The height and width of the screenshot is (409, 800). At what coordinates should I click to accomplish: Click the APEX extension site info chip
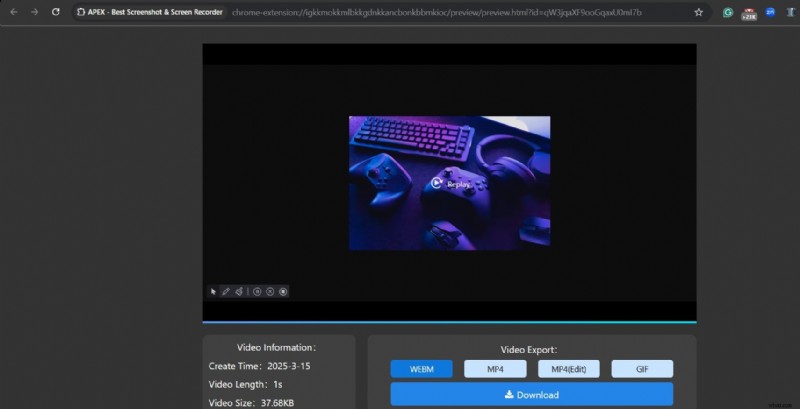[149, 12]
